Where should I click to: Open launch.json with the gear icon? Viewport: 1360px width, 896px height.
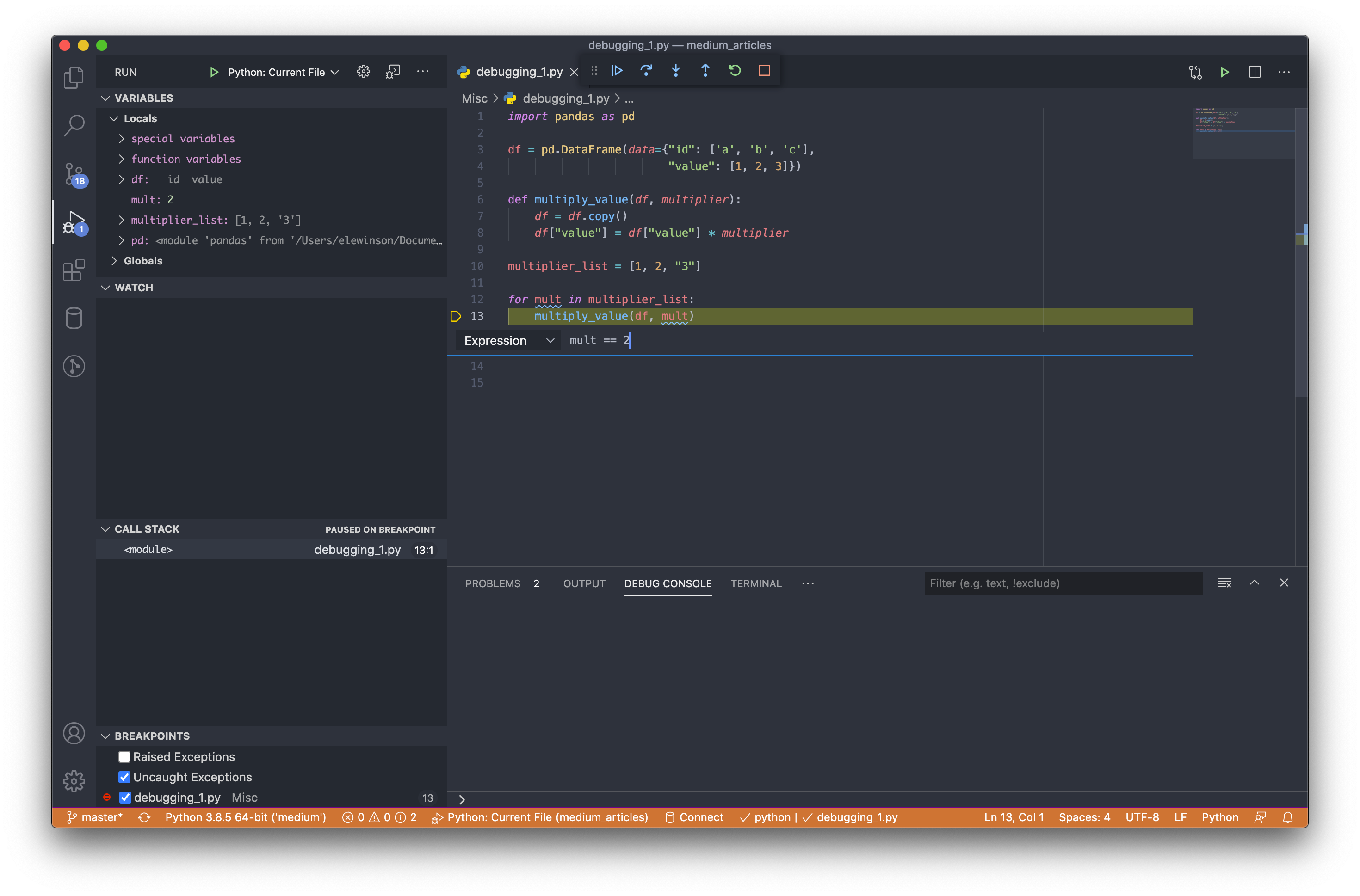(364, 72)
